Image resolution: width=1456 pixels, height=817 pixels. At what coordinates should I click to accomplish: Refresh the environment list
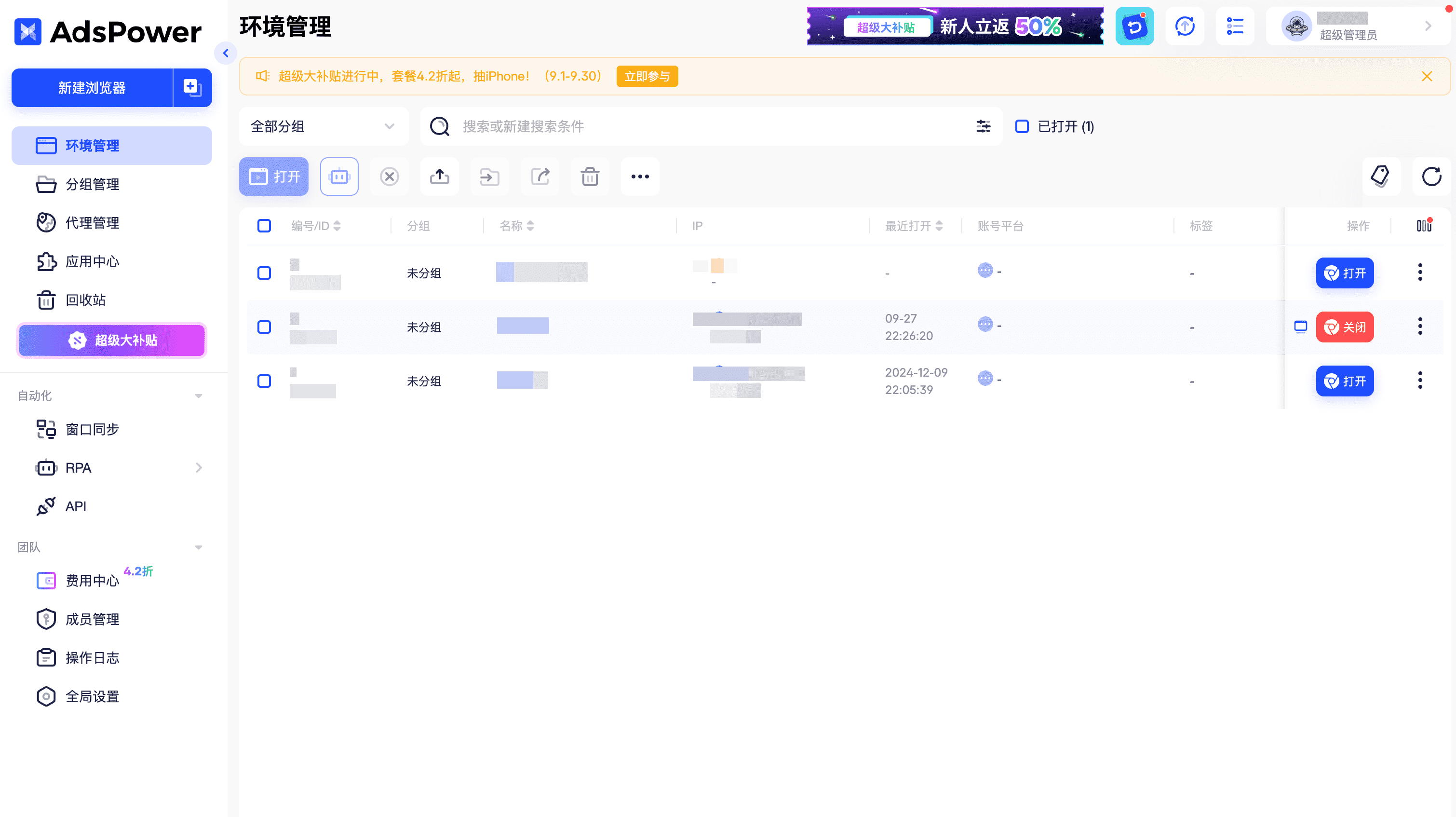[1431, 177]
